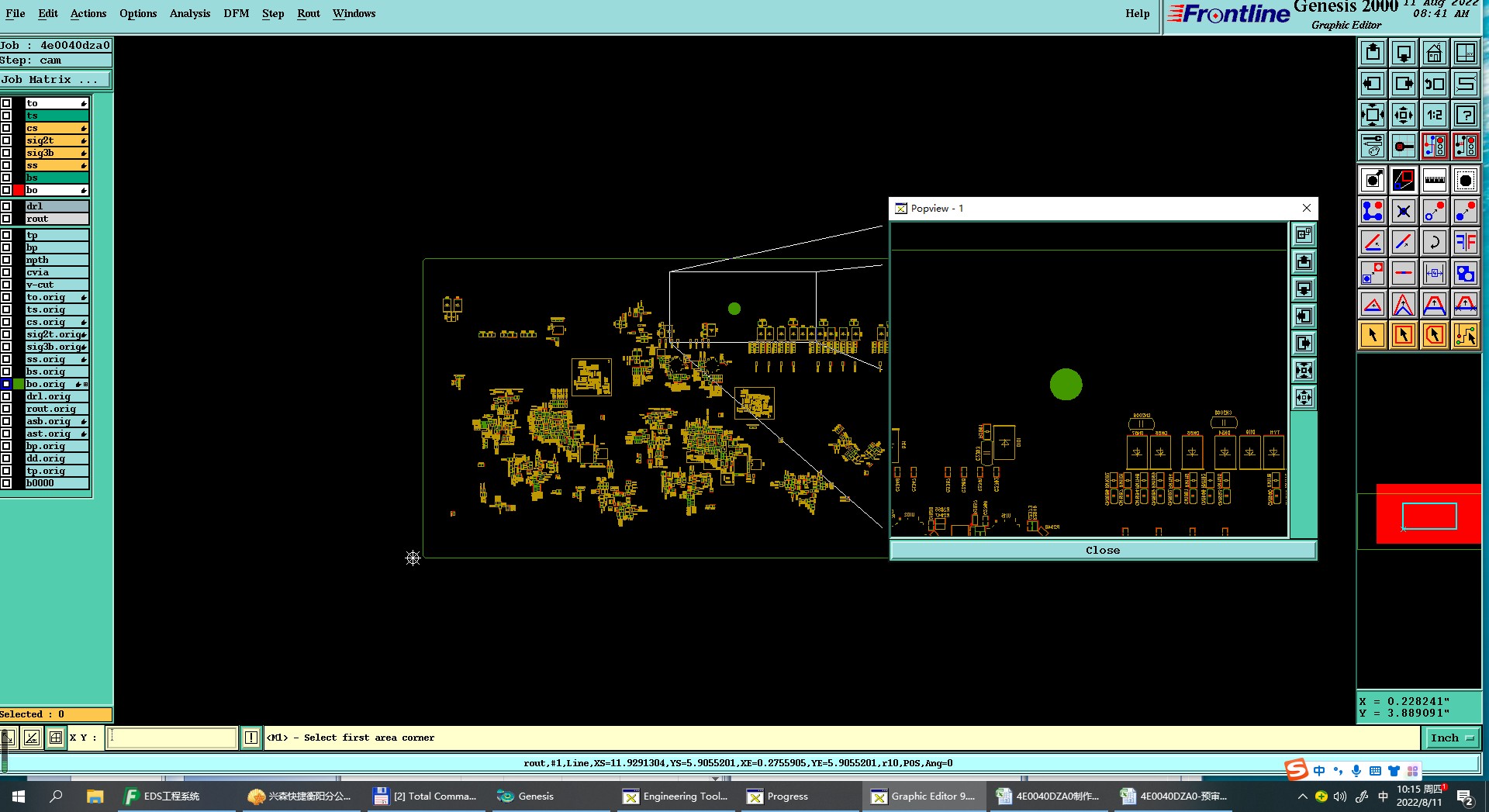Open the Analysis menu
Viewport: 1489px width, 812px height.
190,13
